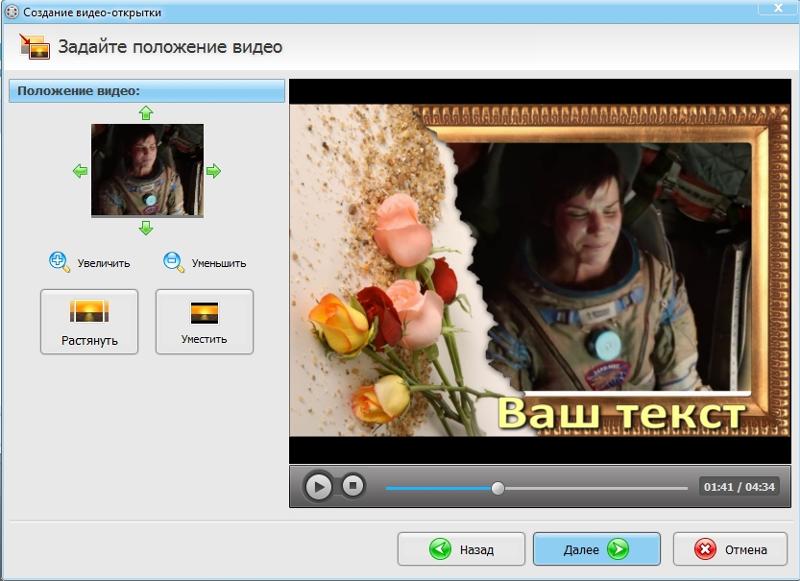Close the Создание видео-открытки window
Image resolution: width=800 pixels, height=581 pixels.
(x=778, y=7)
